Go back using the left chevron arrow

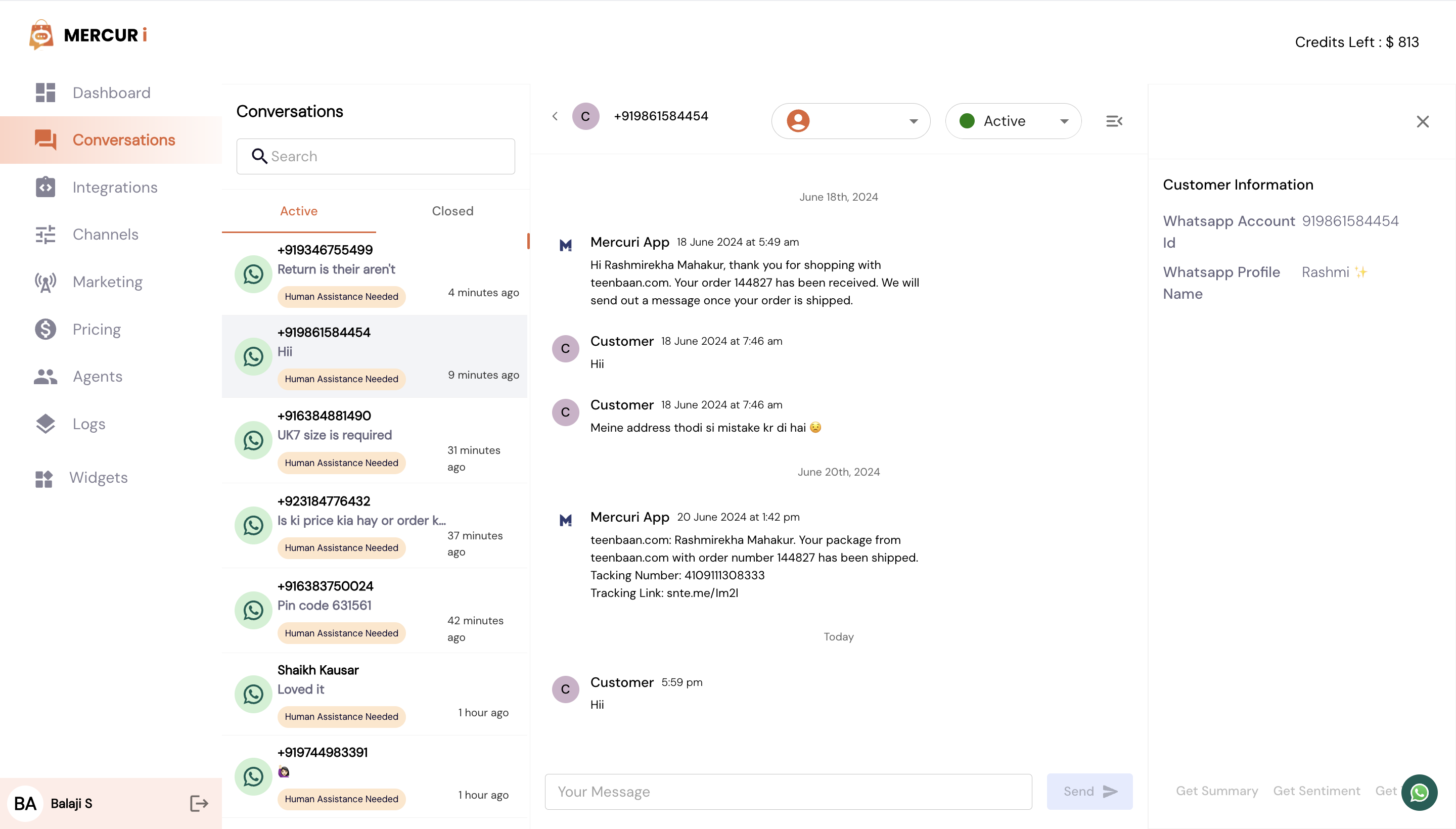click(x=555, y=116)
